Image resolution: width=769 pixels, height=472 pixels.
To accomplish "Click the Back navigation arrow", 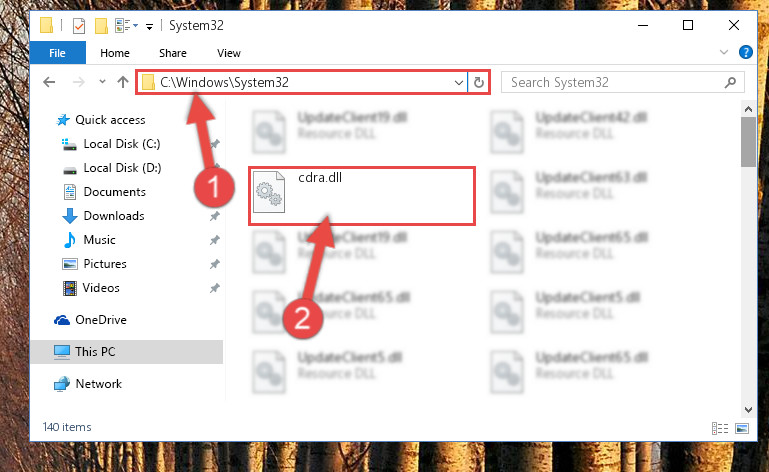I will point(49,82).
